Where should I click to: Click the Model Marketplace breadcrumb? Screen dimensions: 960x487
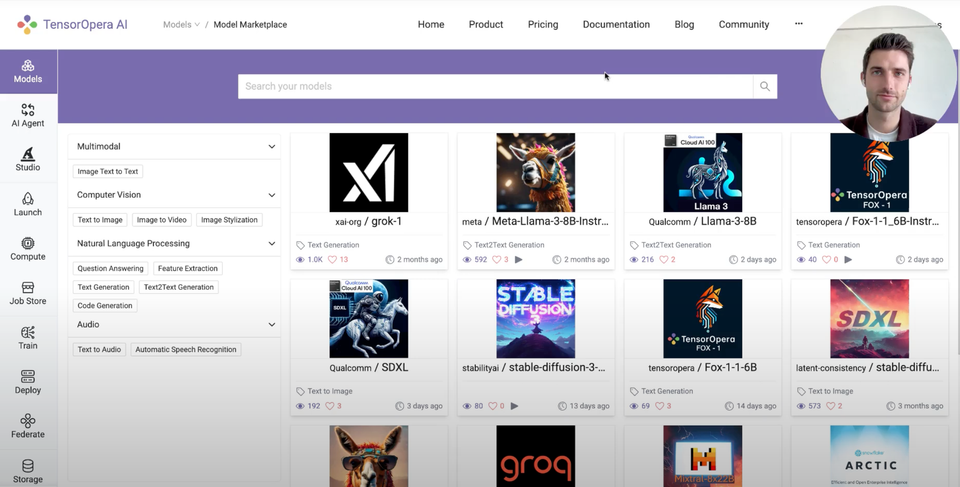[x=250, y=25]
